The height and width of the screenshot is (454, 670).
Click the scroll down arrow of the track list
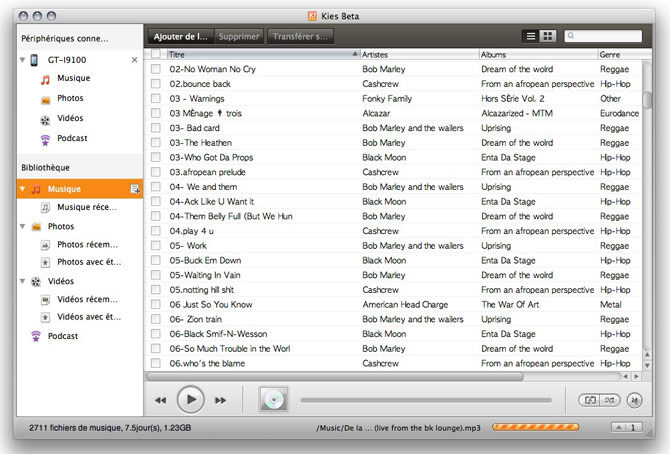tap(647, 366)
